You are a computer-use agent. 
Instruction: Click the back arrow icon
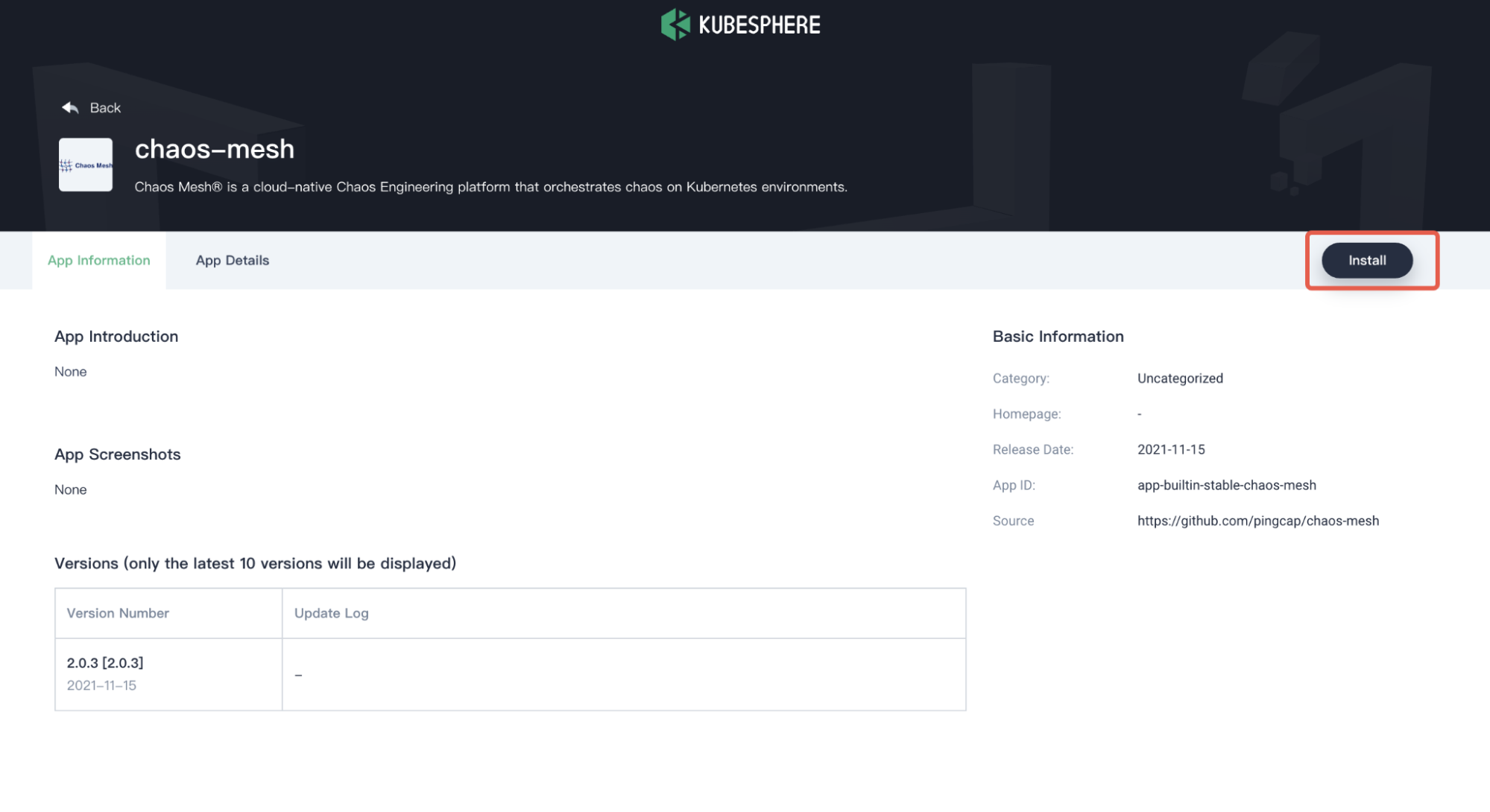(x=70, y=108)
